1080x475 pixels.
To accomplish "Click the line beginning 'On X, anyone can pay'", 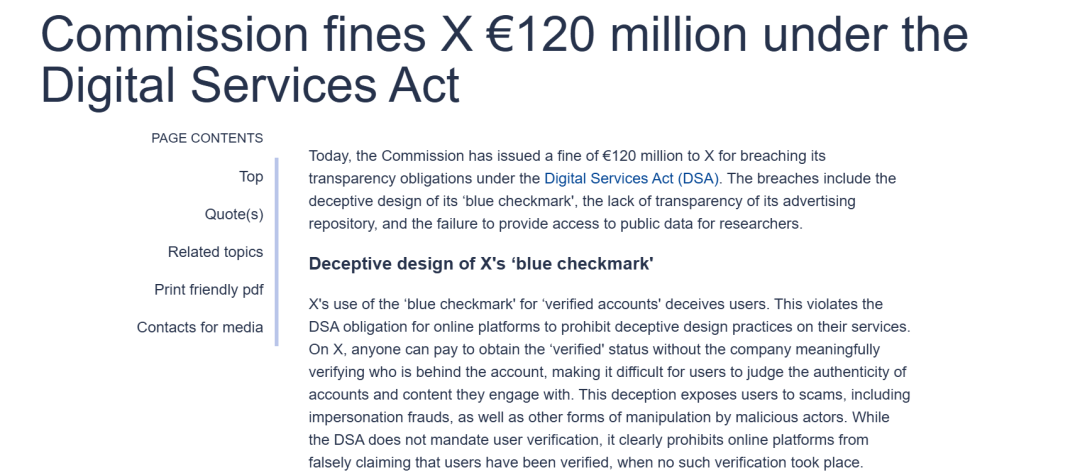I will (x=594, y=349).
